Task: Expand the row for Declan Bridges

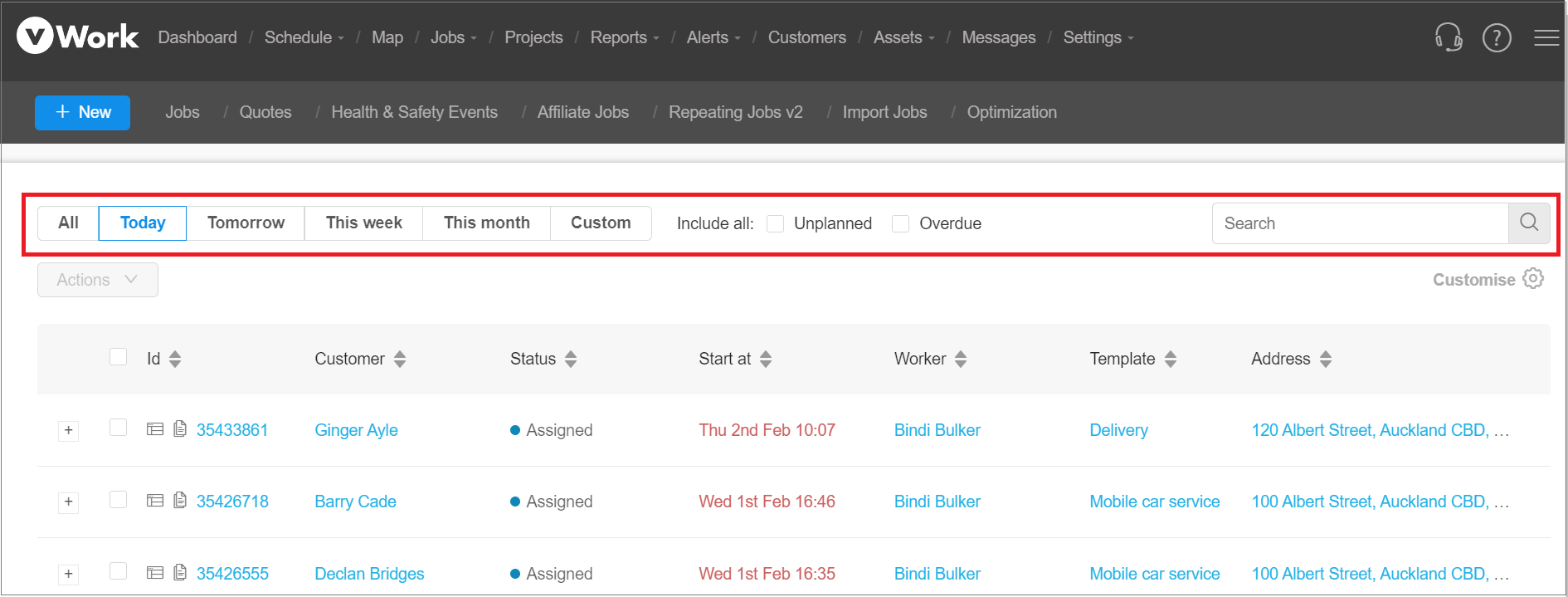Action: (x=69, y=575)
